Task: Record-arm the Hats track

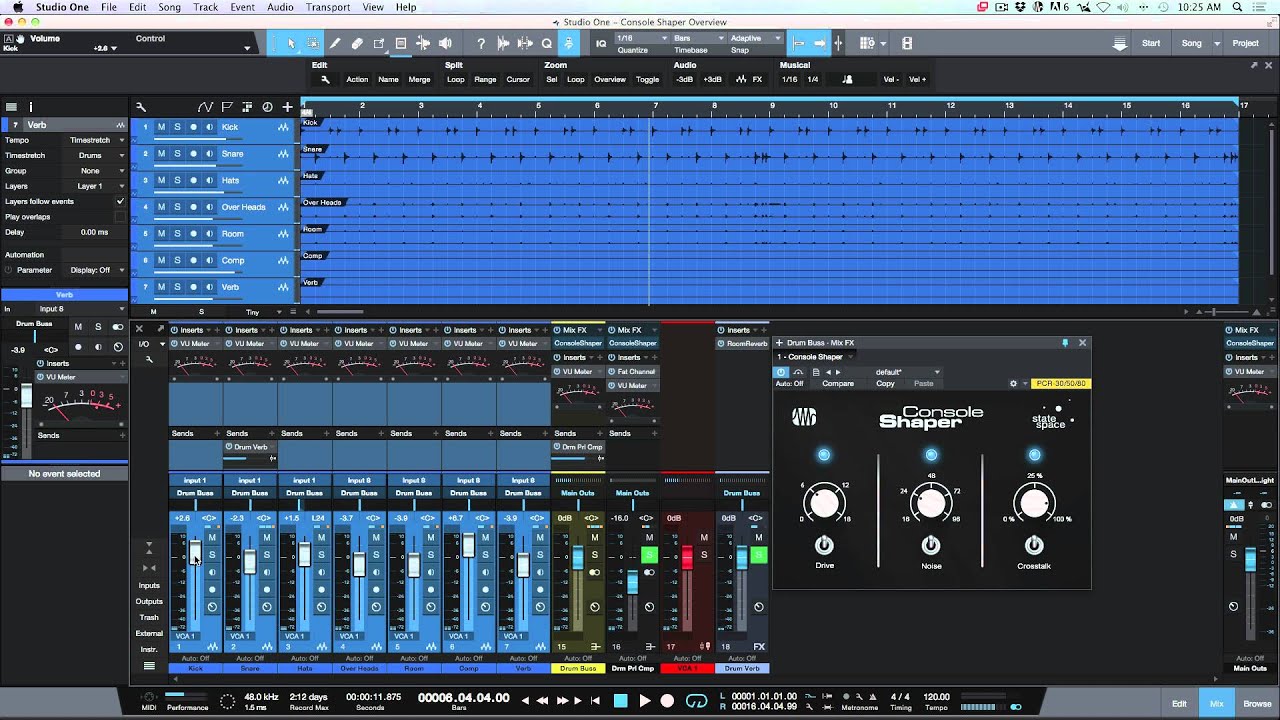Action: 193,180
